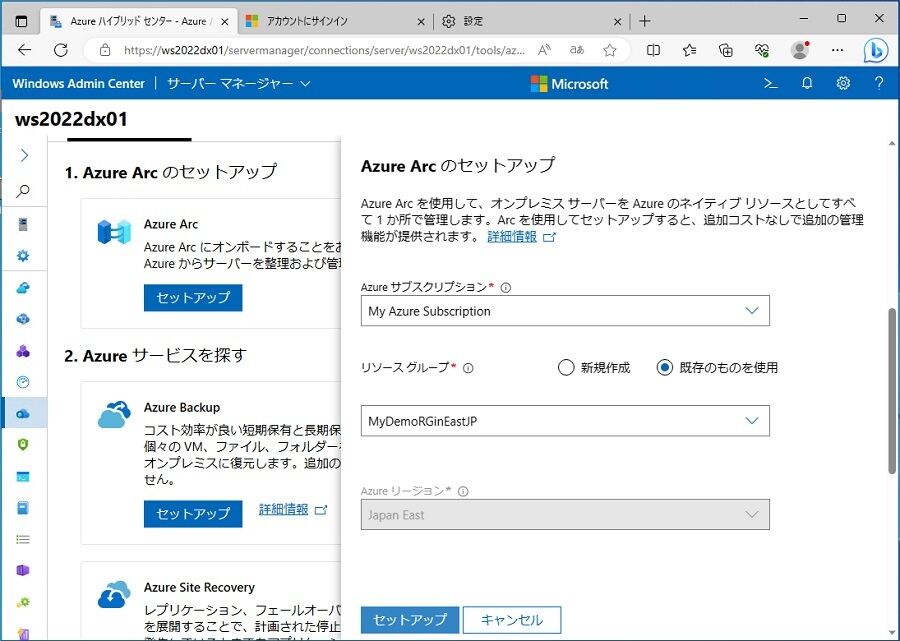This screenshot has width=900, height=641.
Task: Open tab actions menu icon at top left
Action: click(x=21, y=22)
